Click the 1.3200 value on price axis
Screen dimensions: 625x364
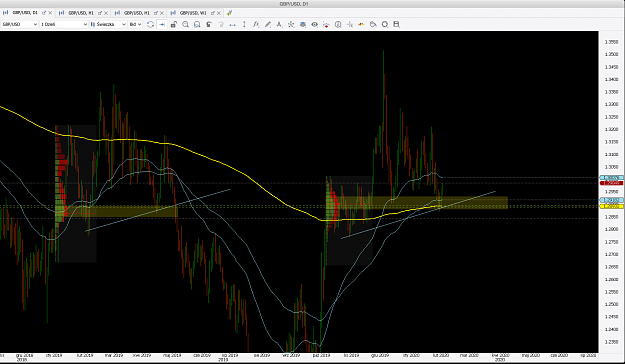[x=611, y=129]
